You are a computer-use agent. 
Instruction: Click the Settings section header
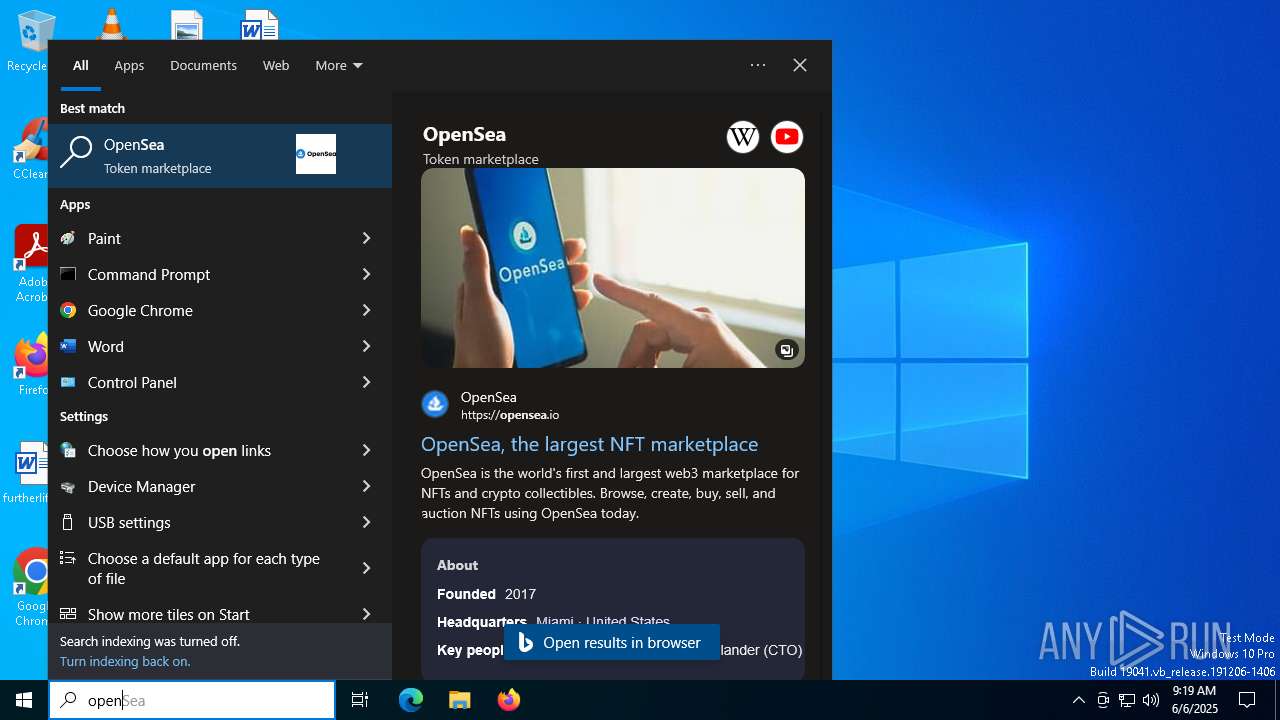click(x=84, y=416)
